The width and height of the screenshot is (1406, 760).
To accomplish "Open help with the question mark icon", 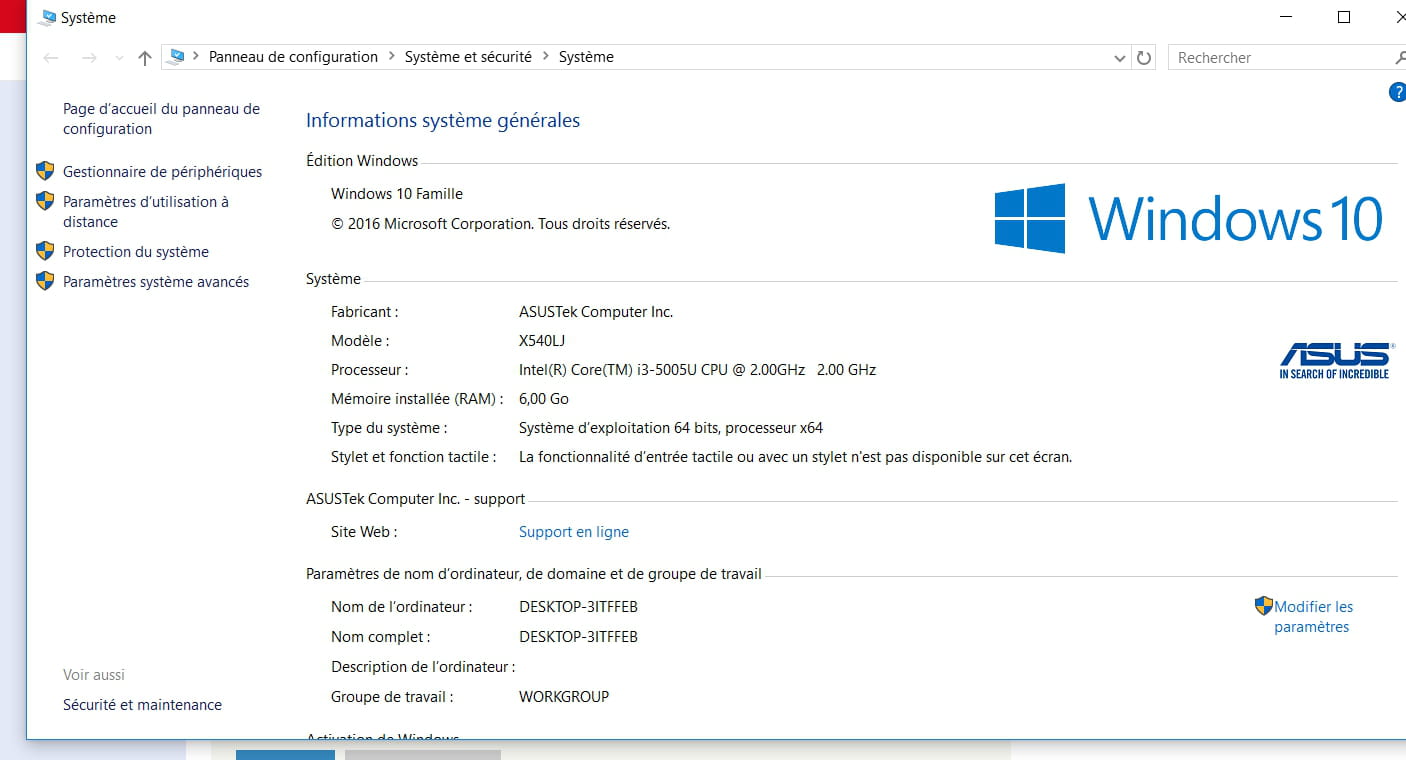I will click(x=1398, y=92).
